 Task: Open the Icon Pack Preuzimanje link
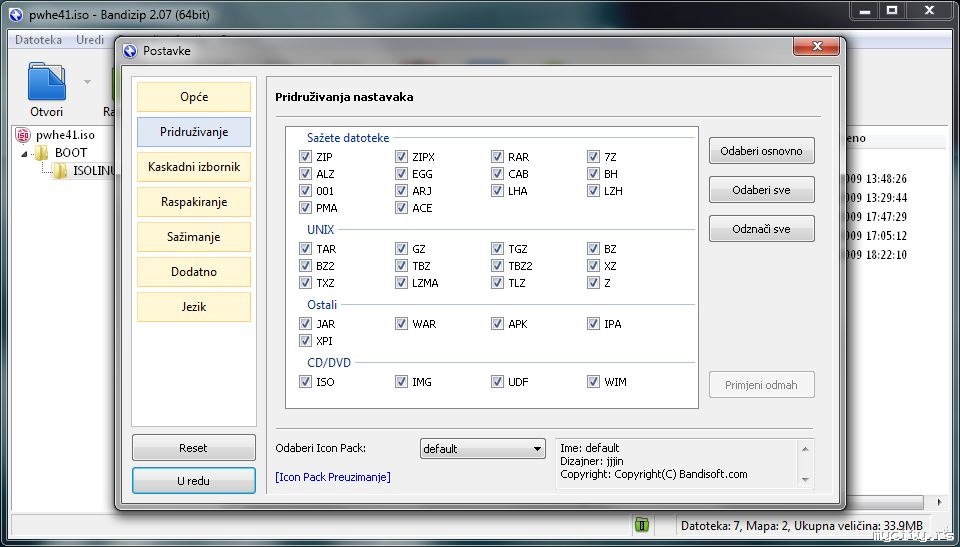click(x=332, y=477)
